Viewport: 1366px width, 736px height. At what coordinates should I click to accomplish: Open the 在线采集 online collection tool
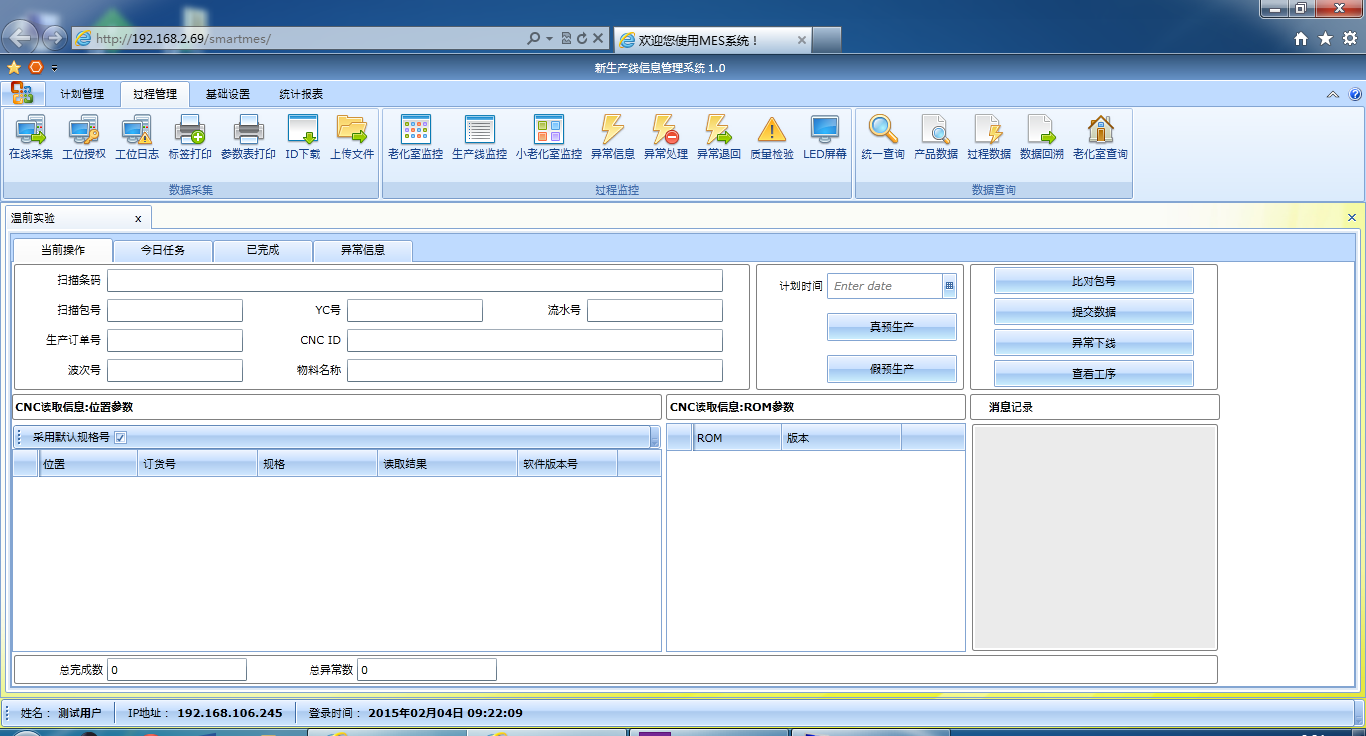[x=30, y=137]
